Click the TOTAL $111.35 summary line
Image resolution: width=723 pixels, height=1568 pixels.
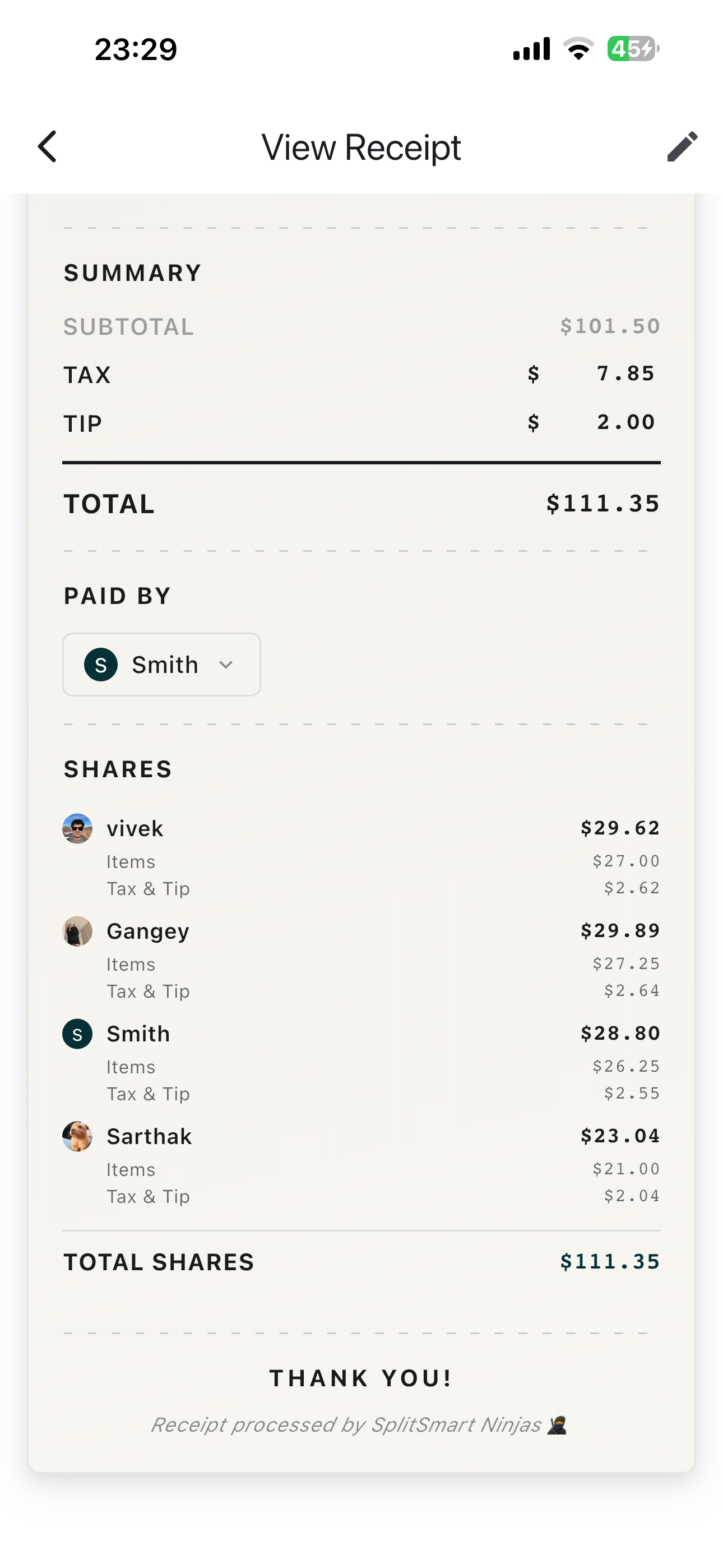click(603, 503)
